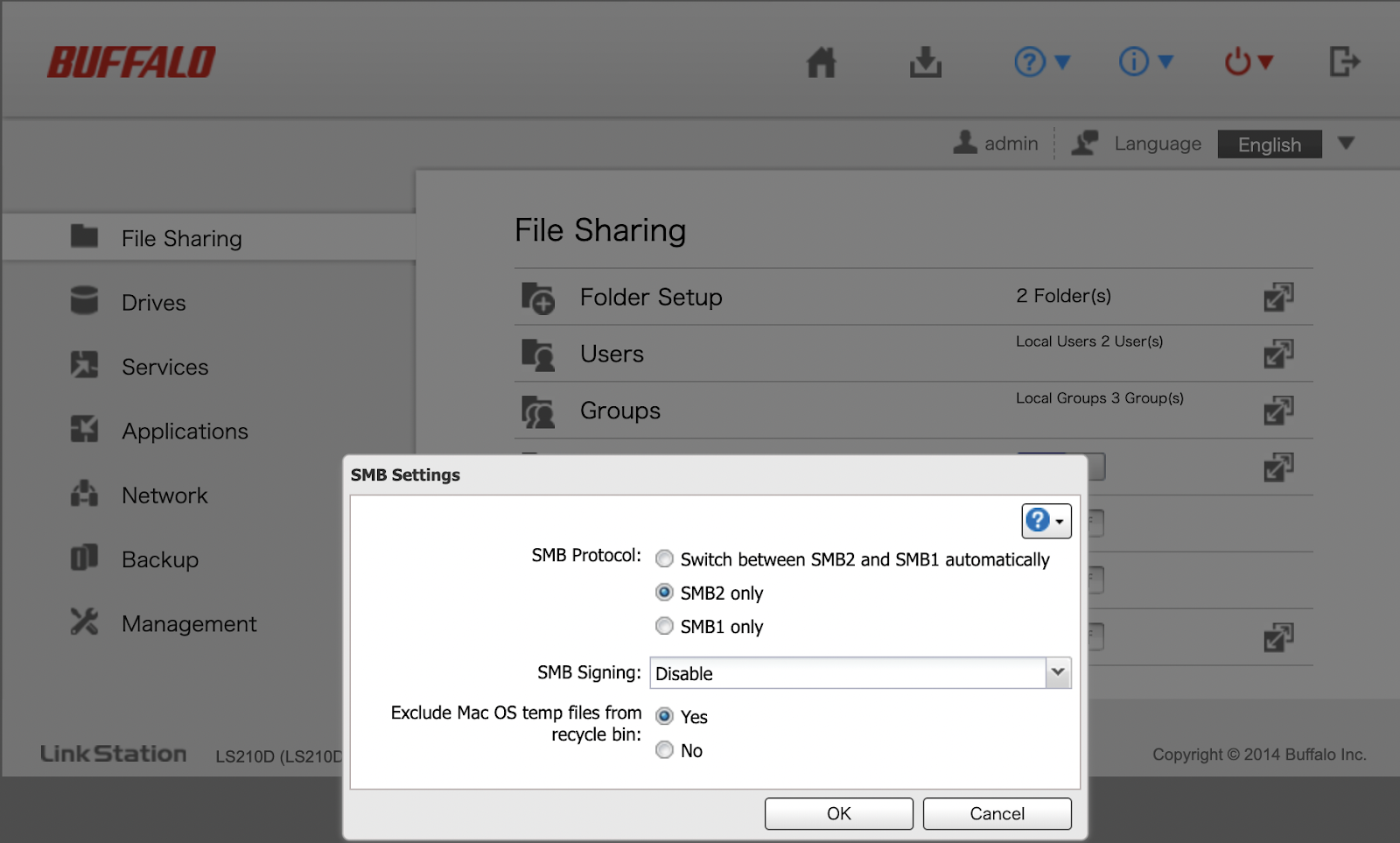Click the LinkStation logo in footer
Viewport: 1400px width, 843px height.
[x=114, y=754]
